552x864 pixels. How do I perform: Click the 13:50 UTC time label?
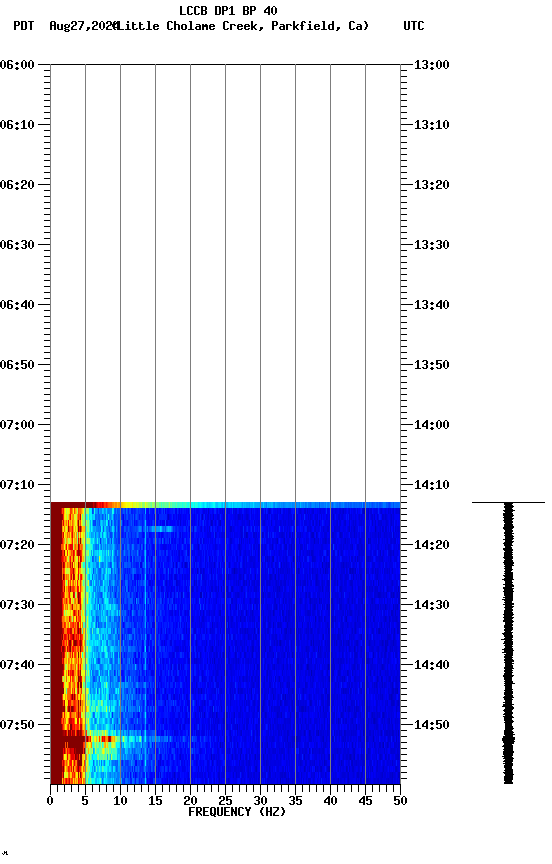[432, 365]
